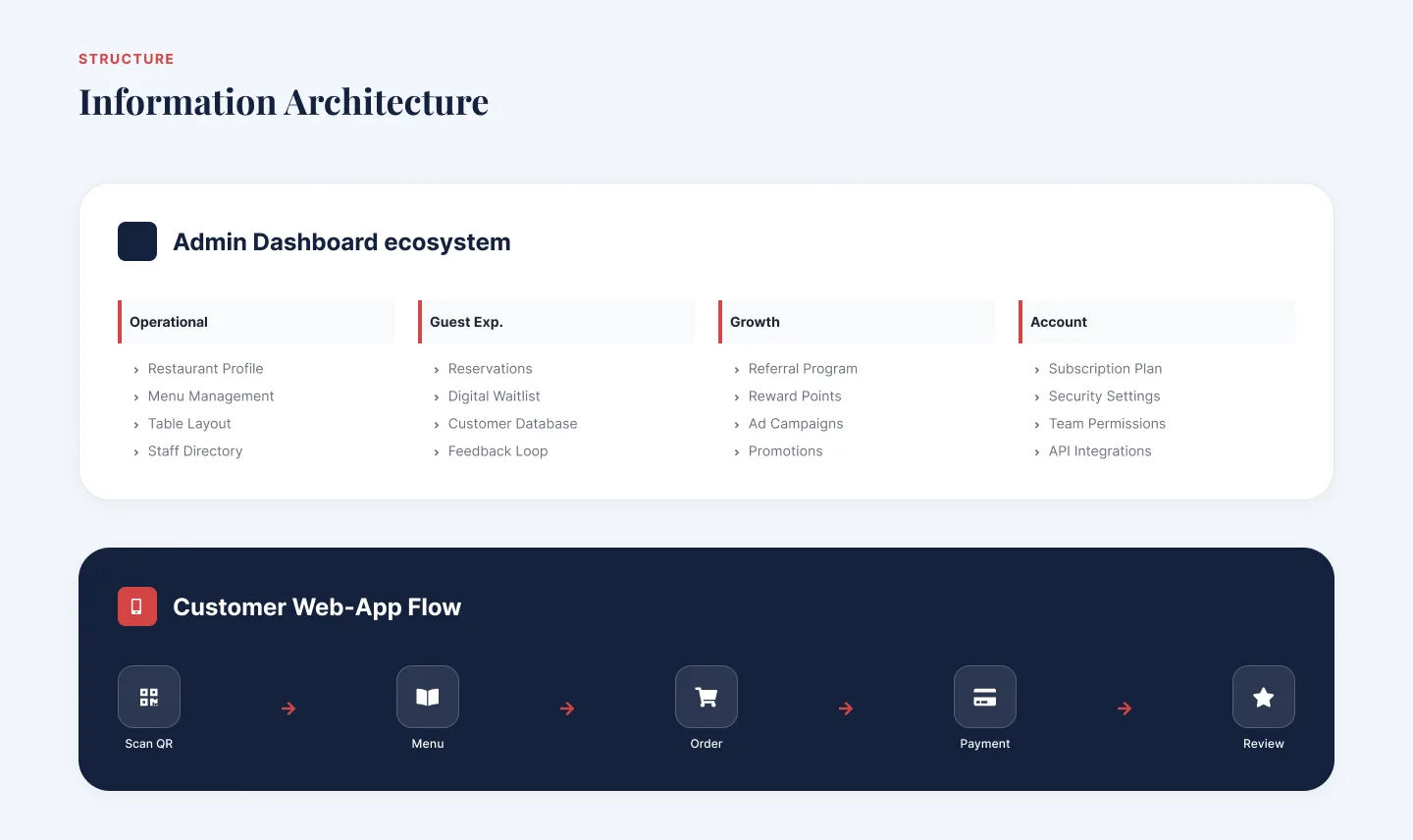The image size is (1413, 840).
Task: Click 'Reward Points' text
Action: click(795, 396)
